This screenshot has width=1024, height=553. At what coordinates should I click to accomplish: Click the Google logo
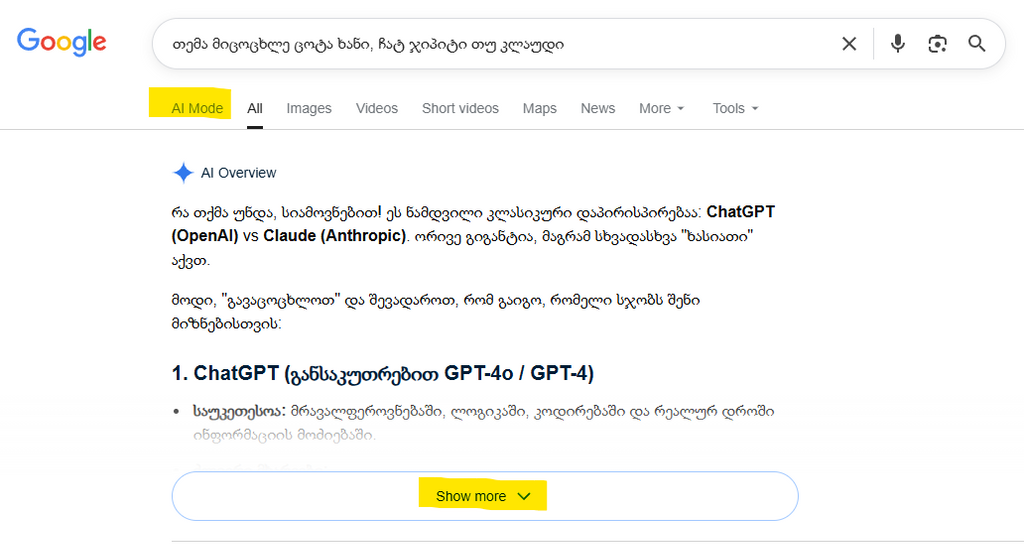coord(61,42)
